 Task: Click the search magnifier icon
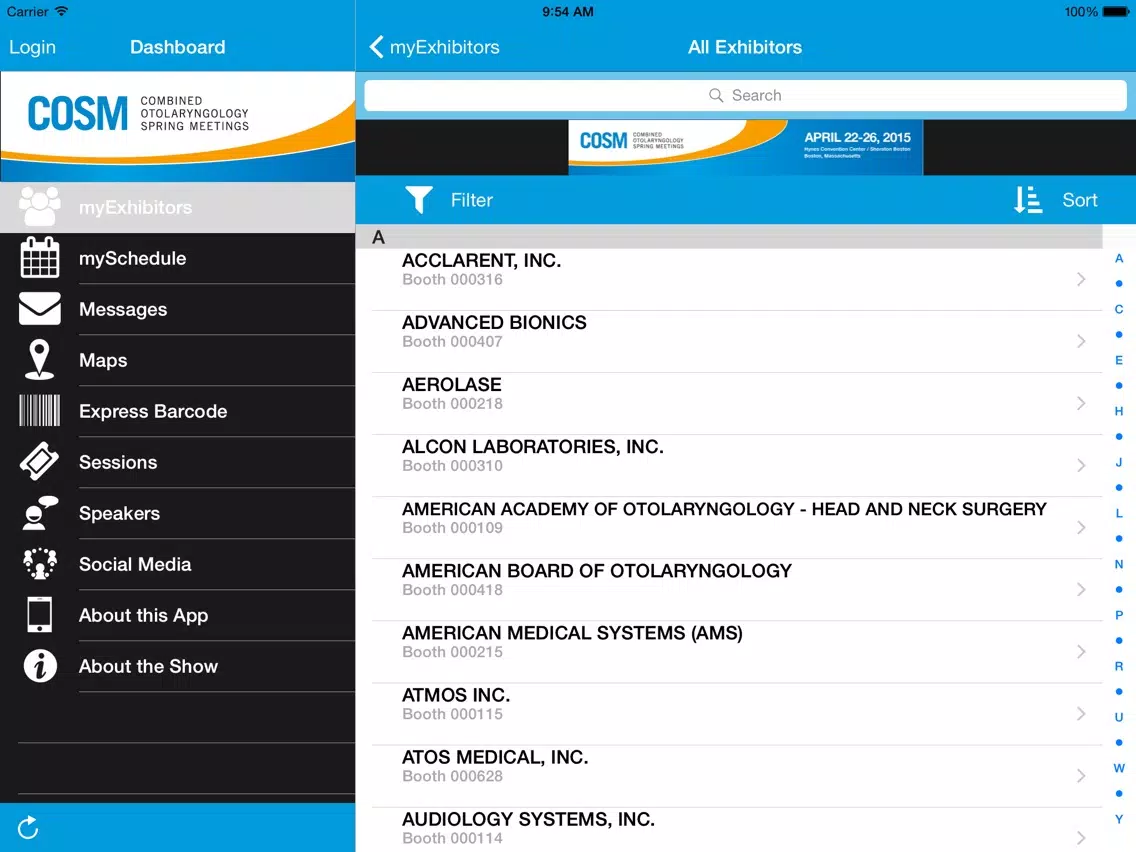[x=716, y=96]
